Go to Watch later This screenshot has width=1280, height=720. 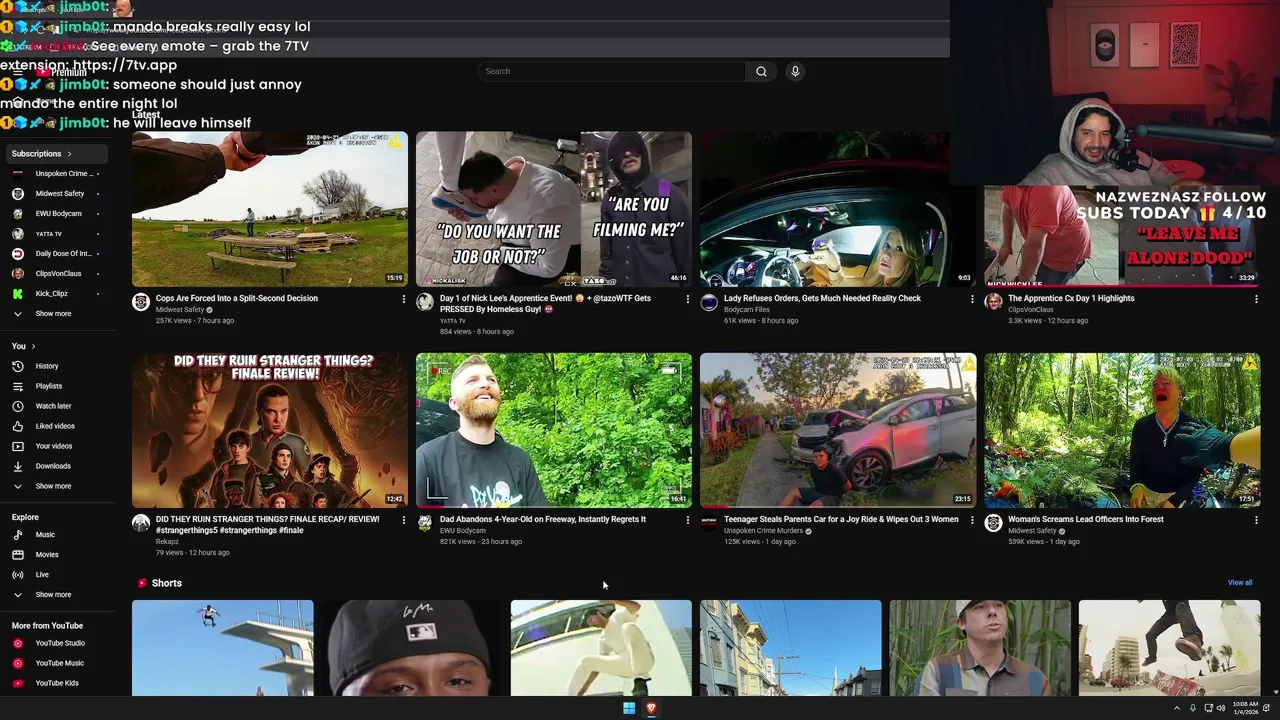coord(53,406)
